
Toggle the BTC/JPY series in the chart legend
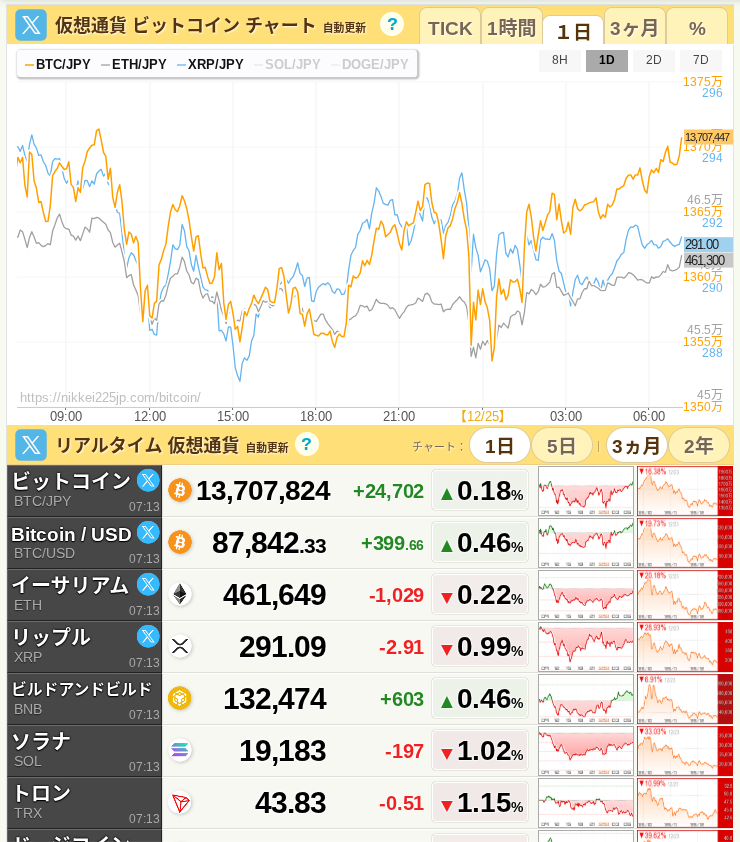click(58, 64)
